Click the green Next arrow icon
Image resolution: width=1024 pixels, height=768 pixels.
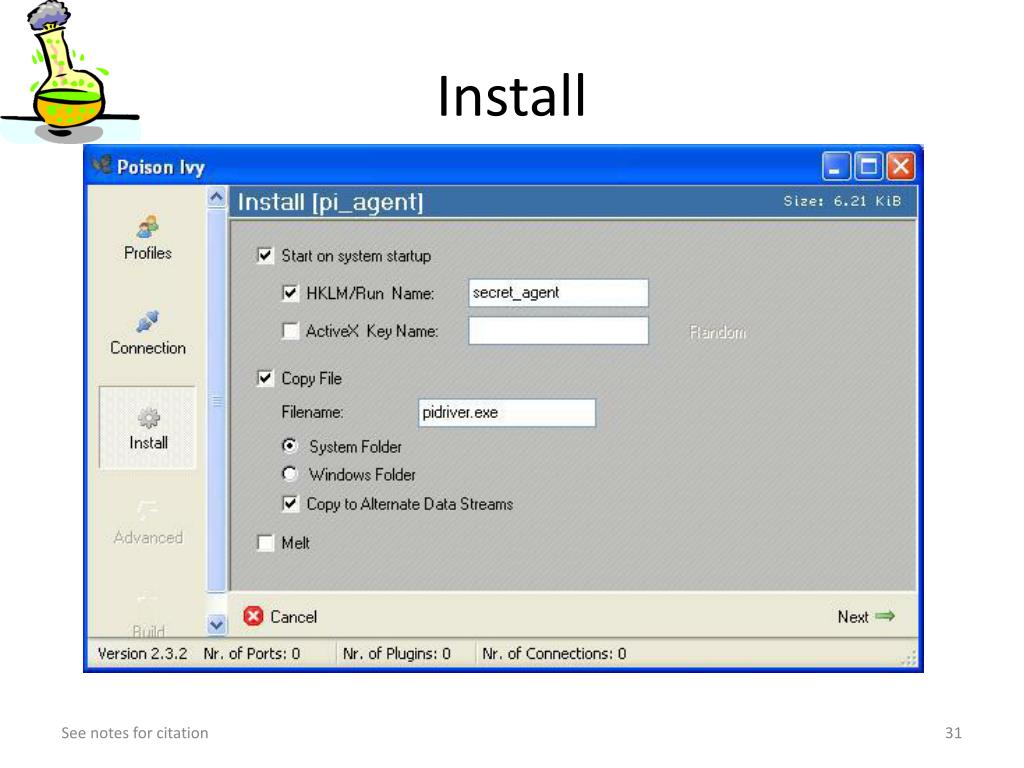pyautogui.click(x=885, y=616)
